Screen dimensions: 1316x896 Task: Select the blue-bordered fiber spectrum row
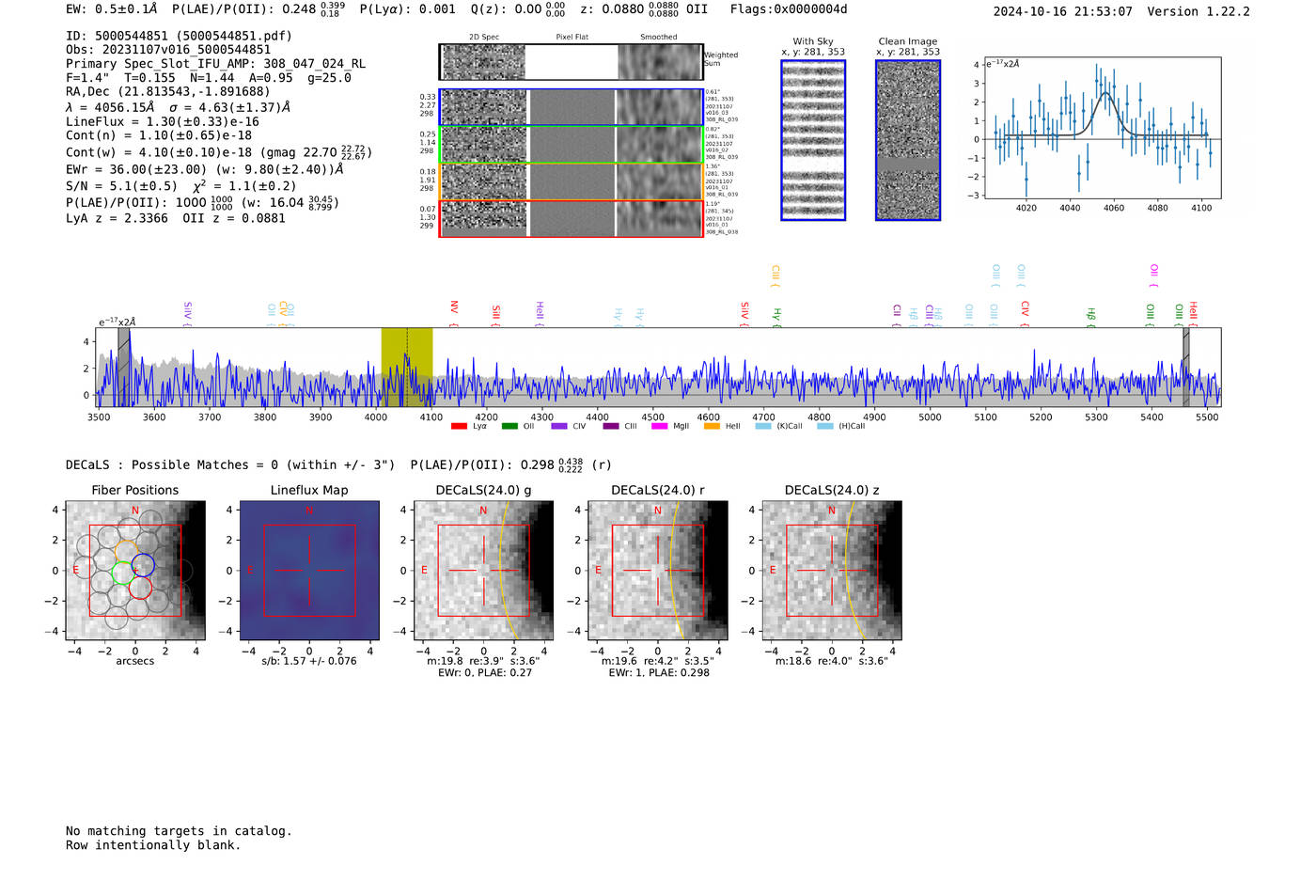572,107
